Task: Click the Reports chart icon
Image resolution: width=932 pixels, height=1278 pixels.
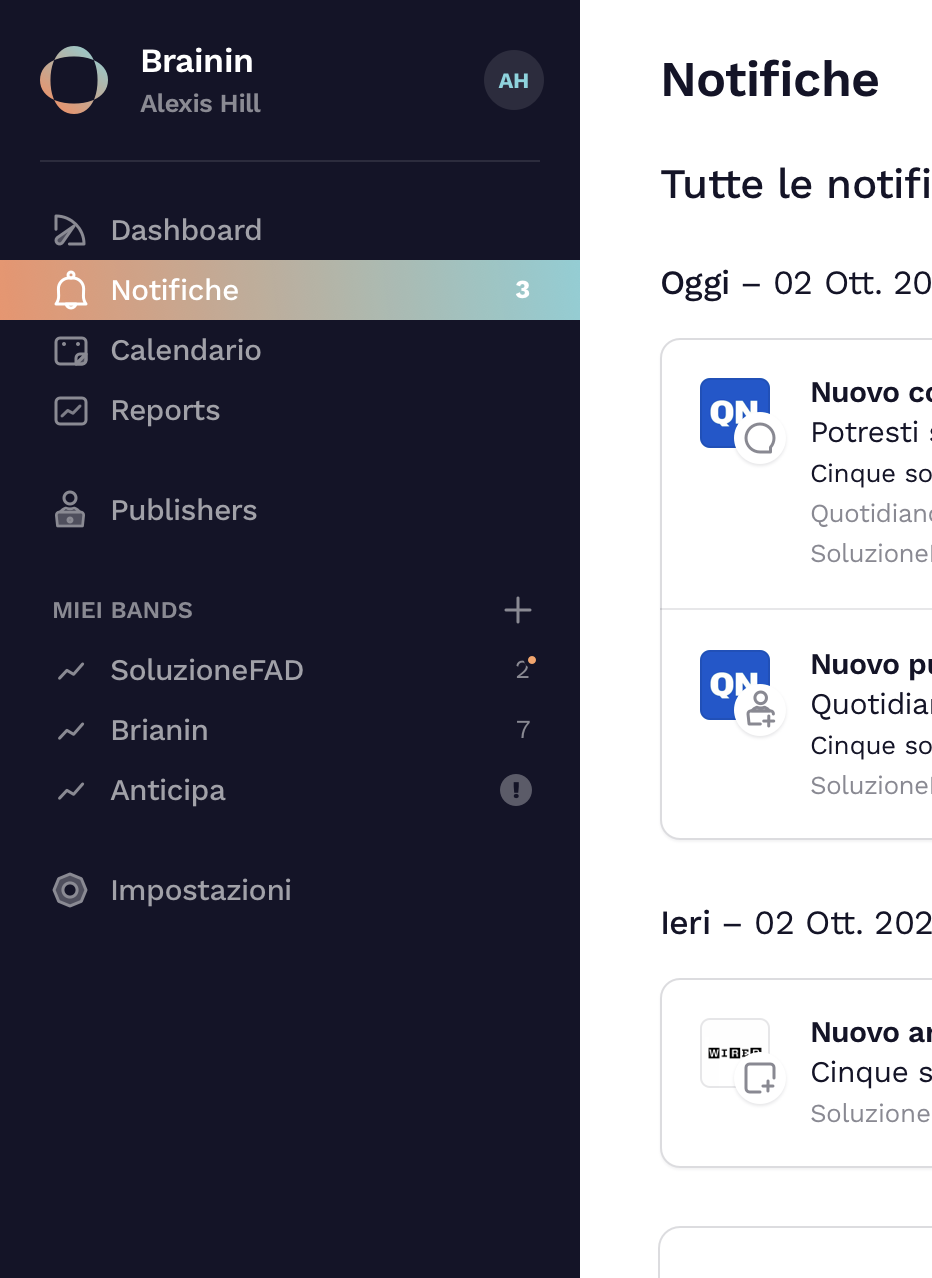Action: 70,410
